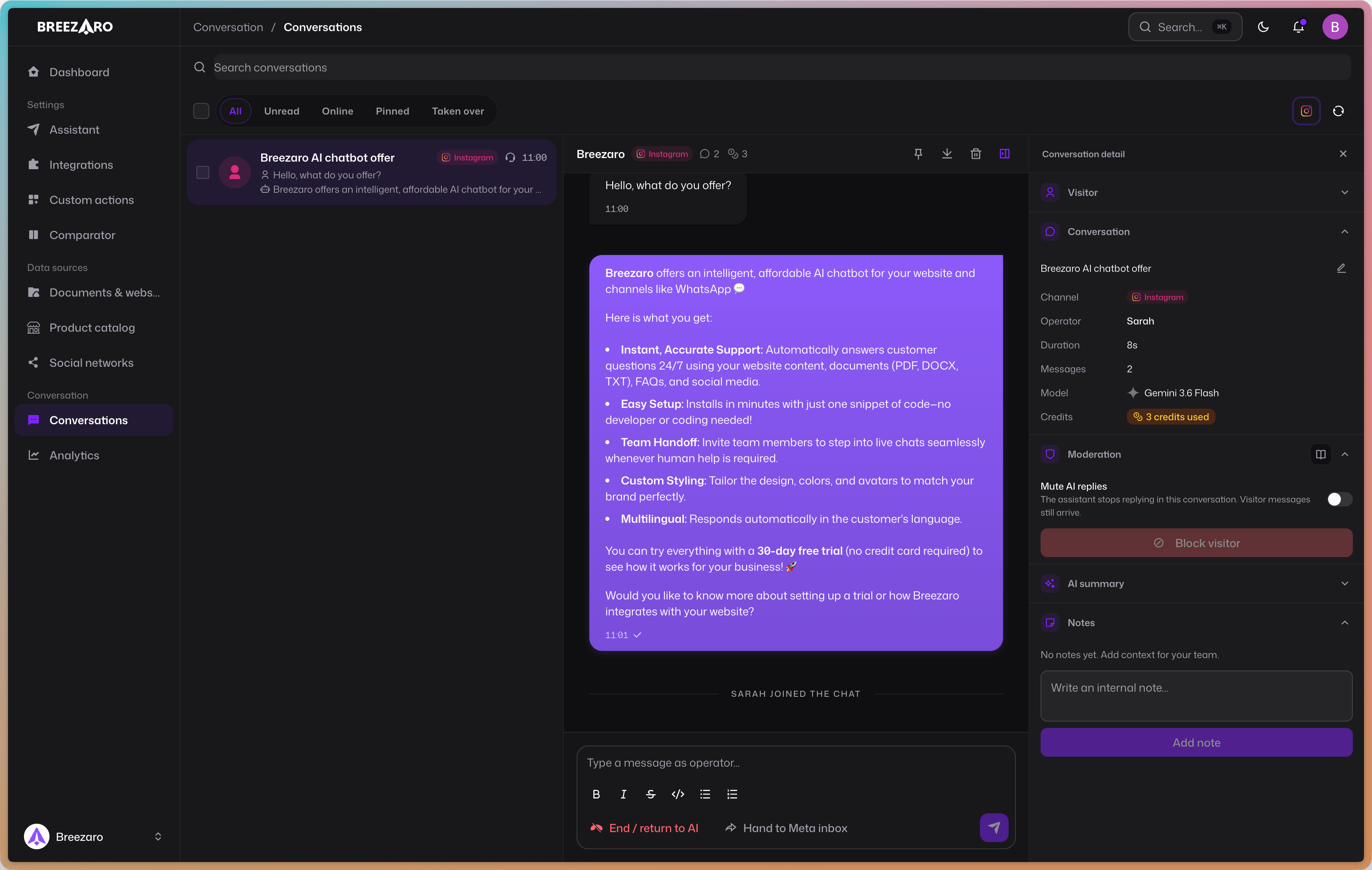The width and height of the screenshot is (1372, 870).
Task: Toggle dark mode moon icon
Action: point(1263,27)
